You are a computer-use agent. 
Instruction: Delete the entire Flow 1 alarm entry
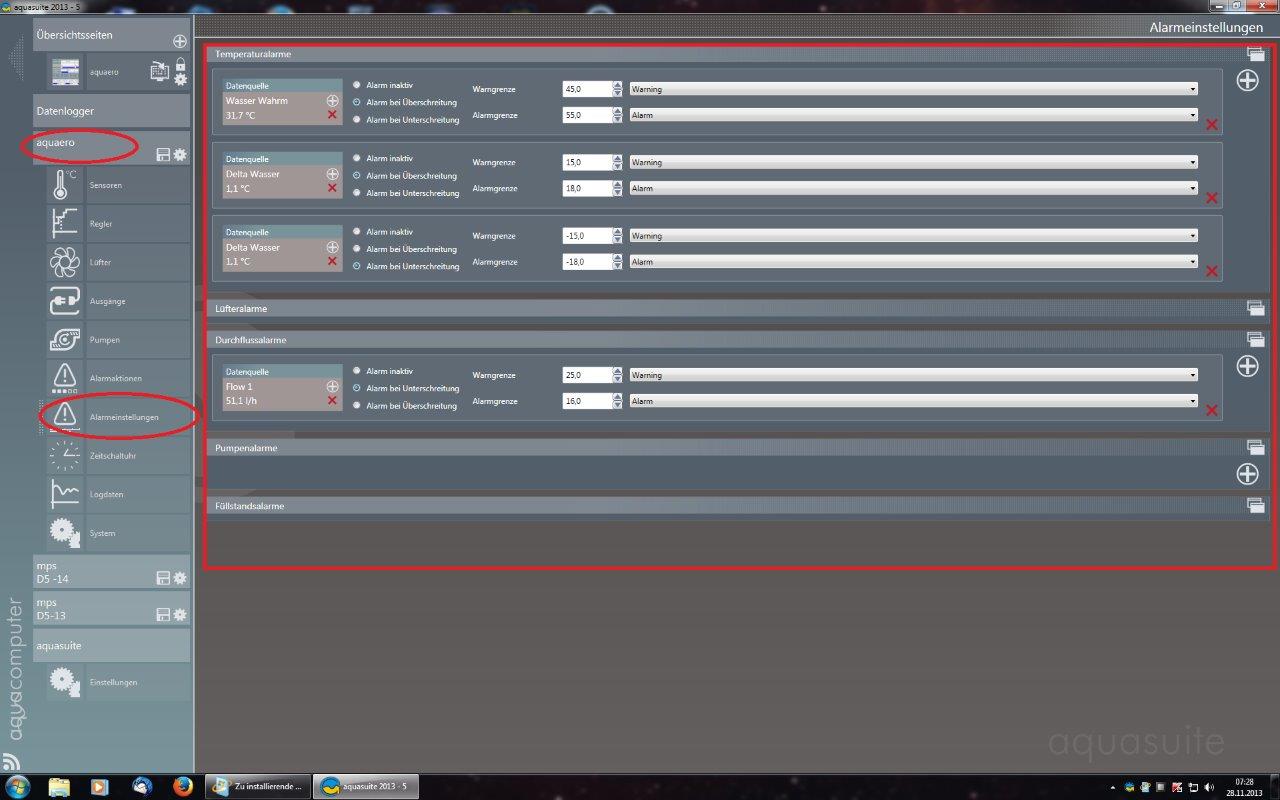point(1212,410)
